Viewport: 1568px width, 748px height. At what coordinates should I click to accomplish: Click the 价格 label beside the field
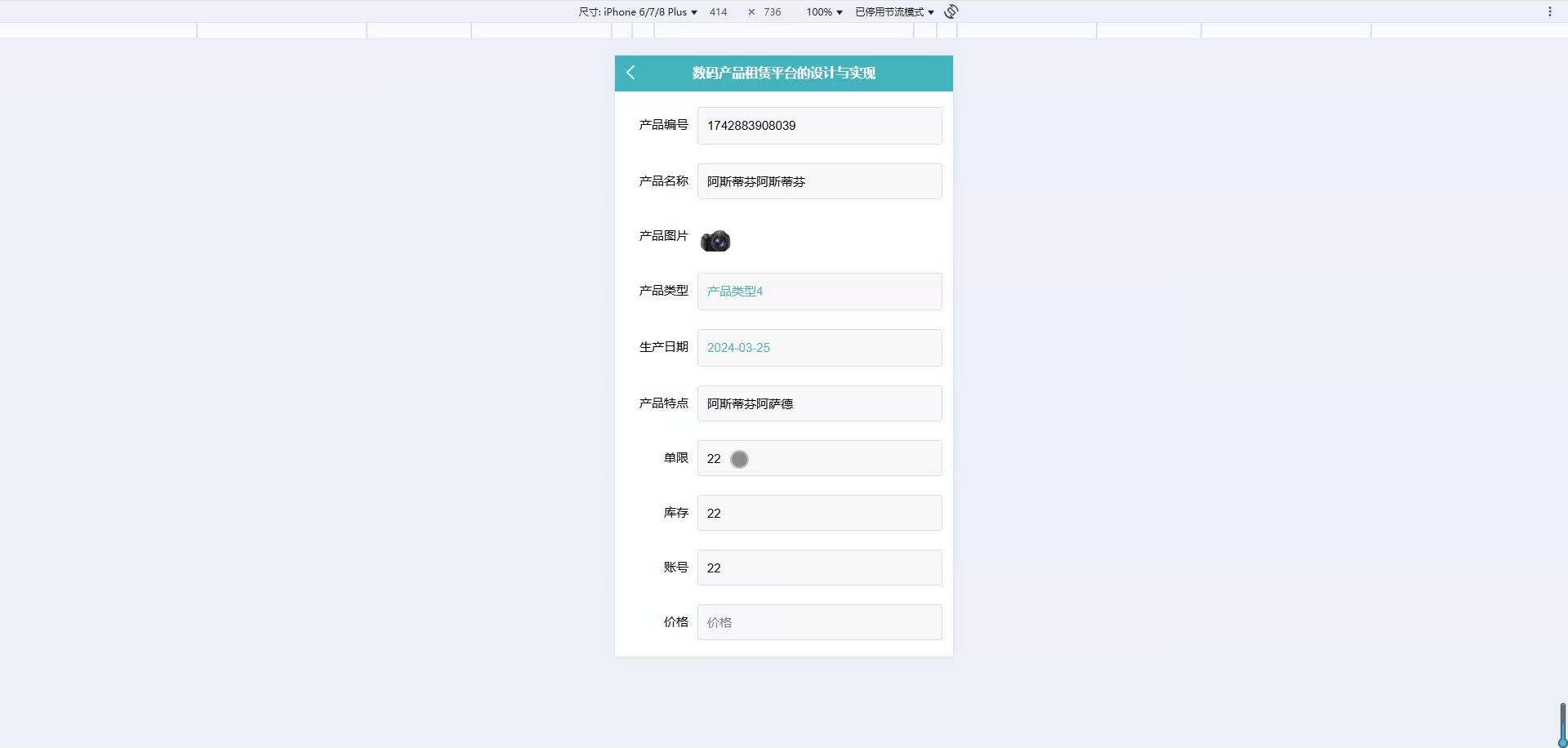click(675, 622)
